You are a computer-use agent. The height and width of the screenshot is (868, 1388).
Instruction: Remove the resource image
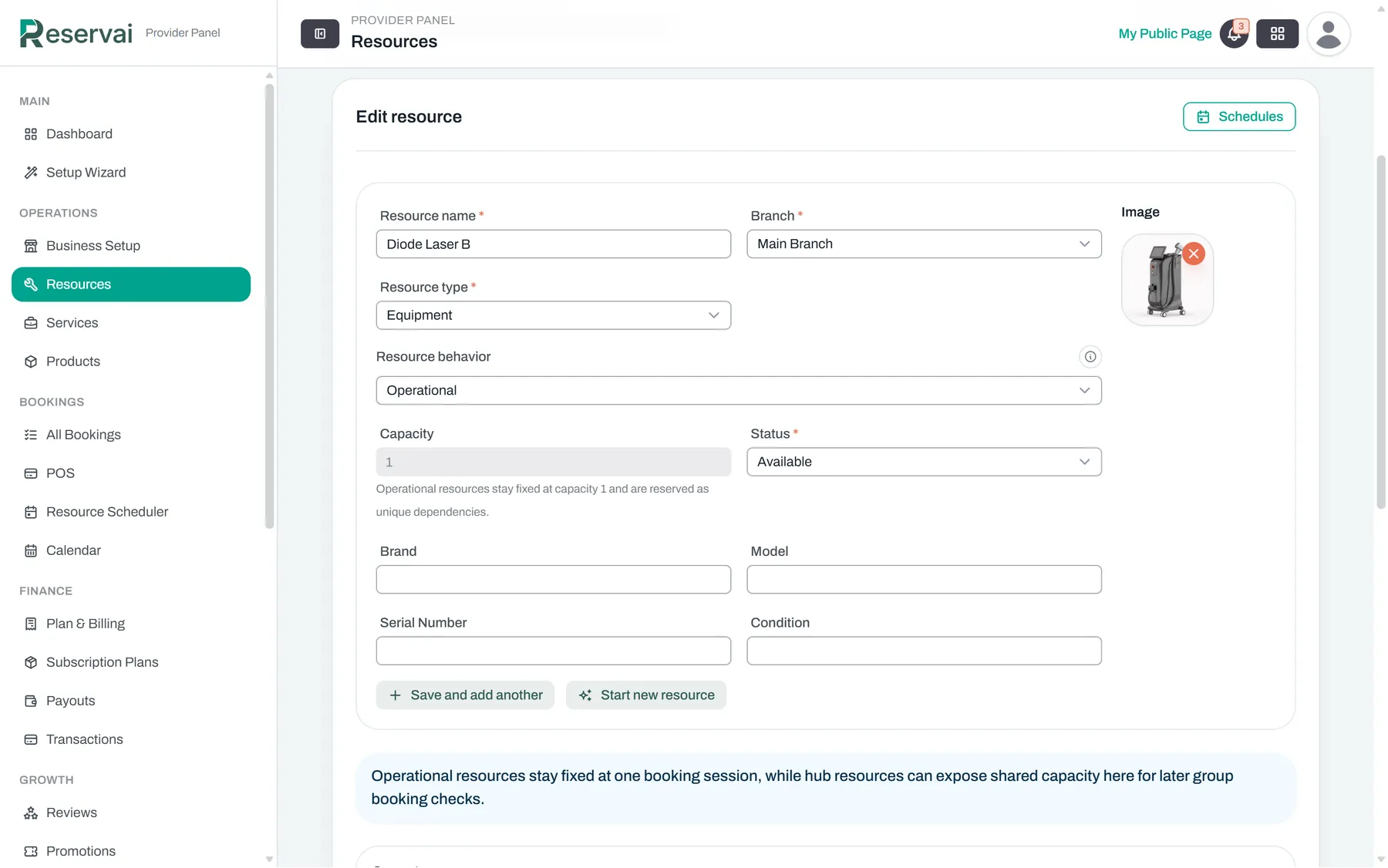pos(1194,254)
